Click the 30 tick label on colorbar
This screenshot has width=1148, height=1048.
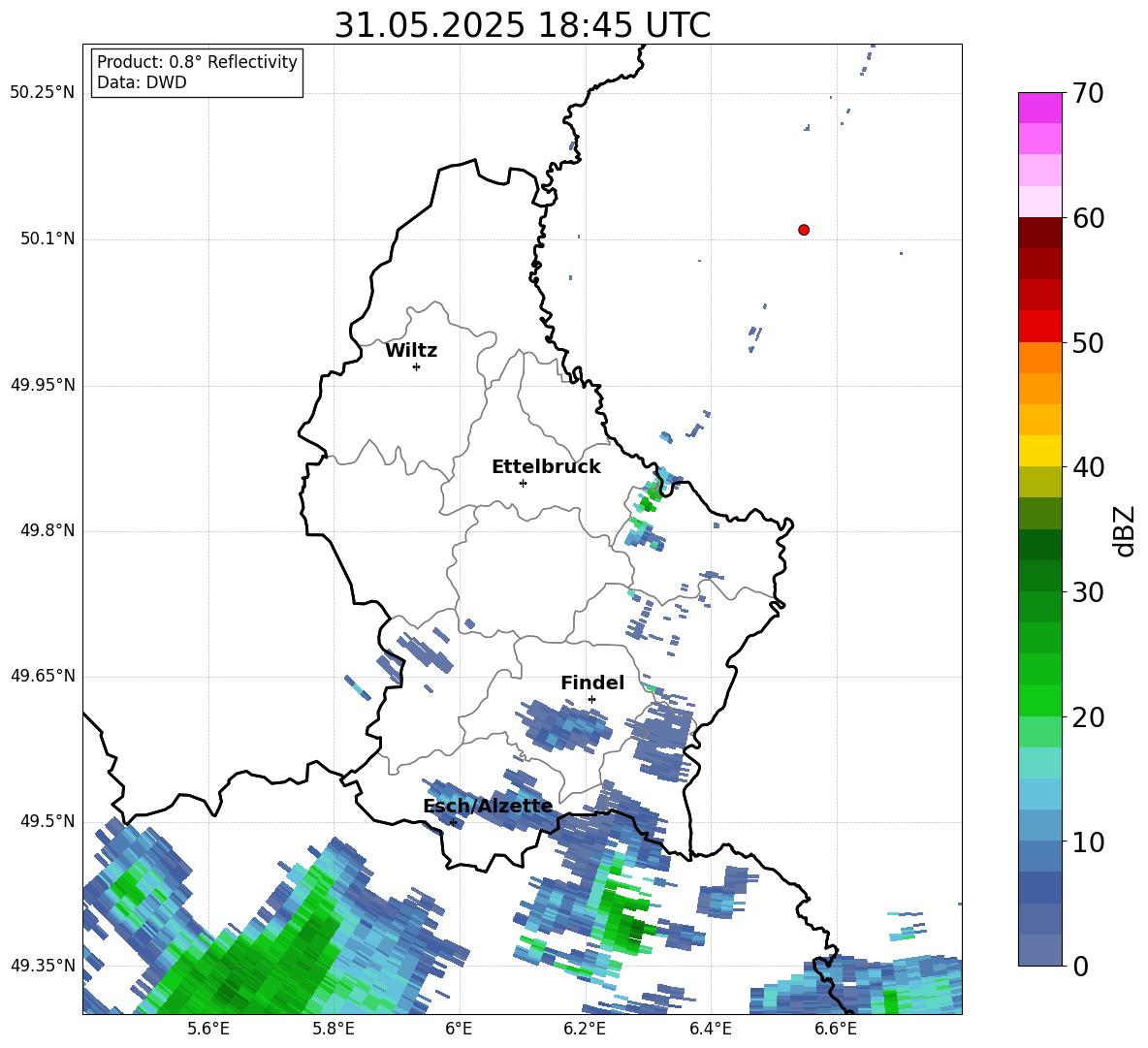click(x=1089, y=592)
